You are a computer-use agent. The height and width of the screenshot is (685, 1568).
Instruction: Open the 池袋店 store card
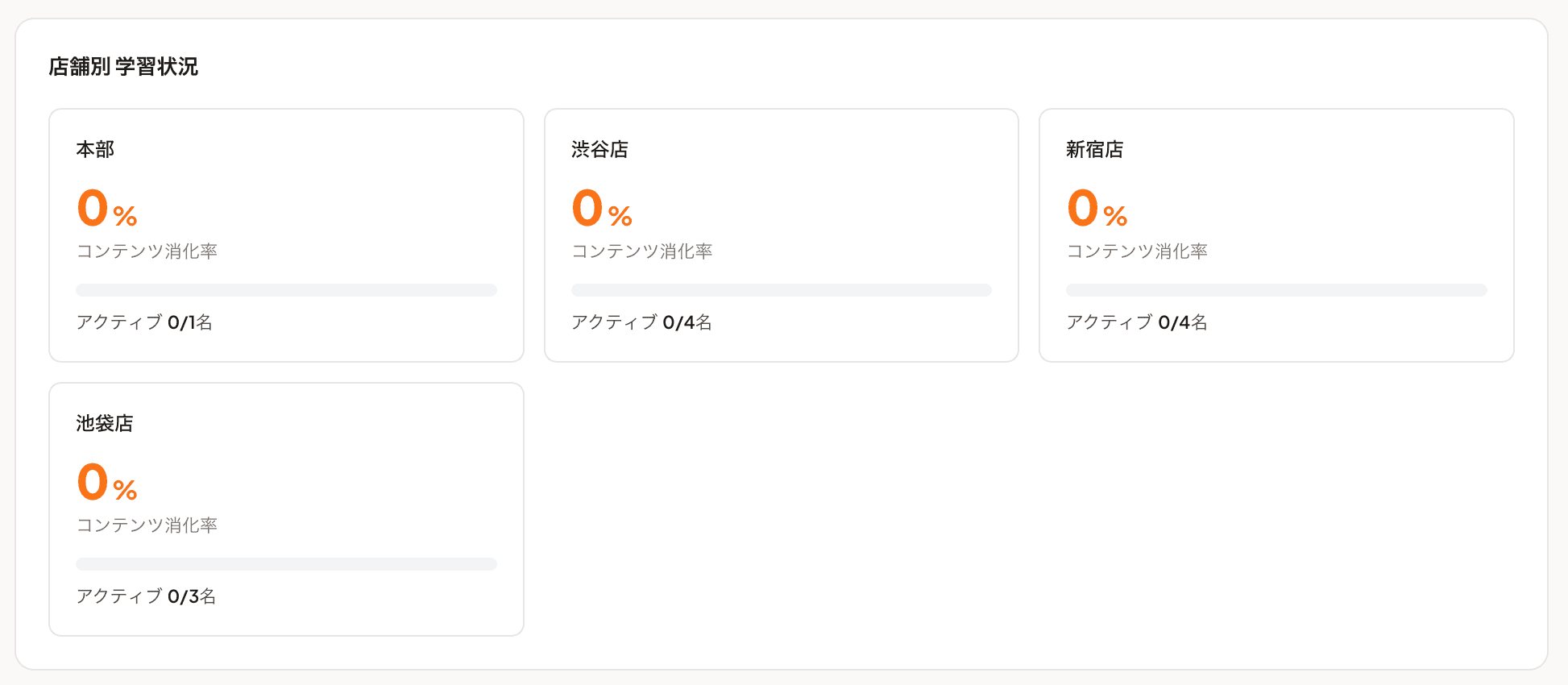286,508
